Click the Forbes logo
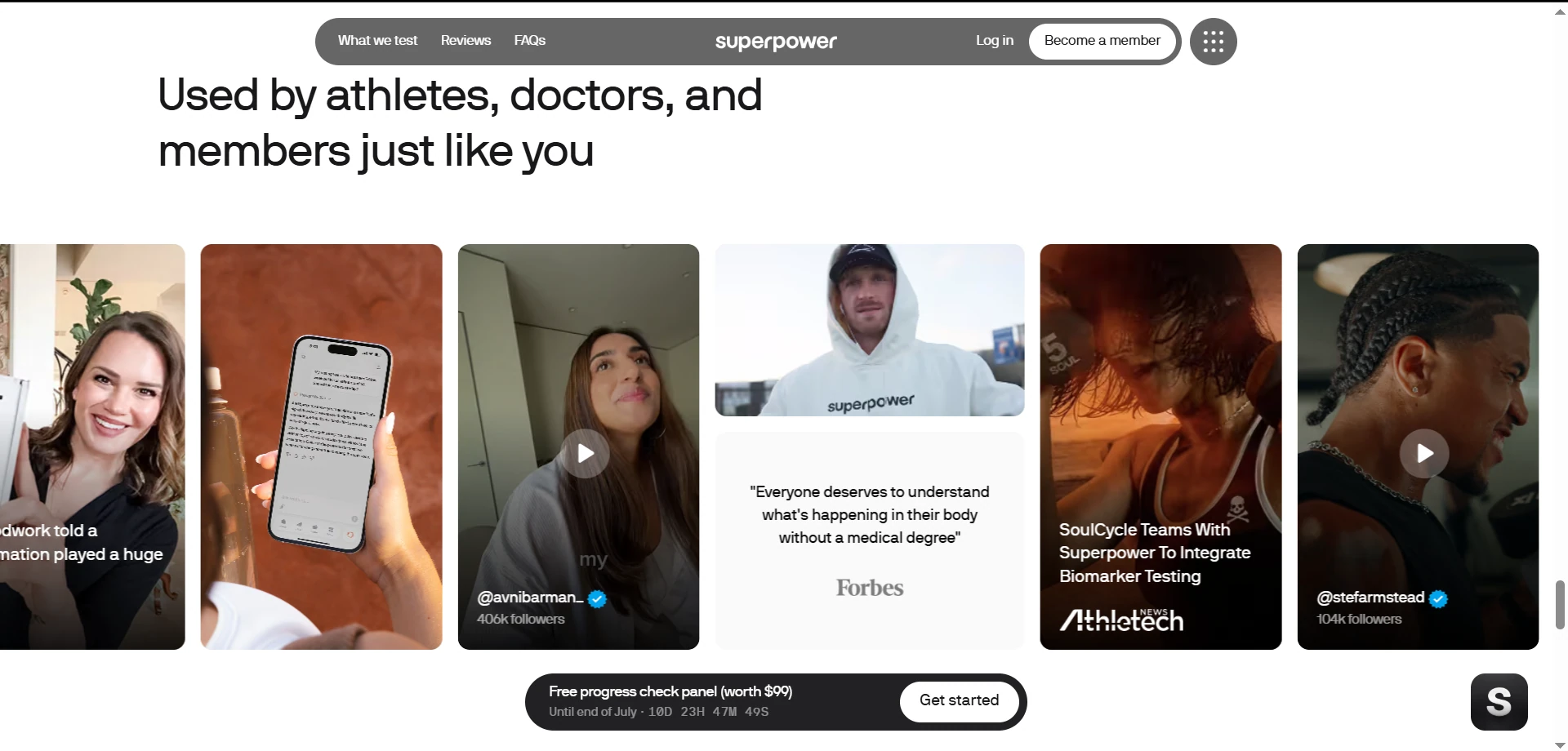 coord(870,588)
